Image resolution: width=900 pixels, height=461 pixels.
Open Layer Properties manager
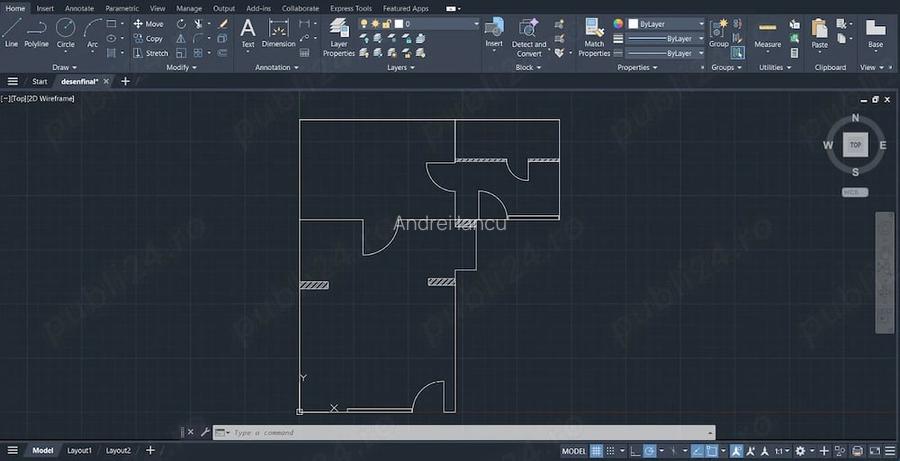(x=339, y=37)
